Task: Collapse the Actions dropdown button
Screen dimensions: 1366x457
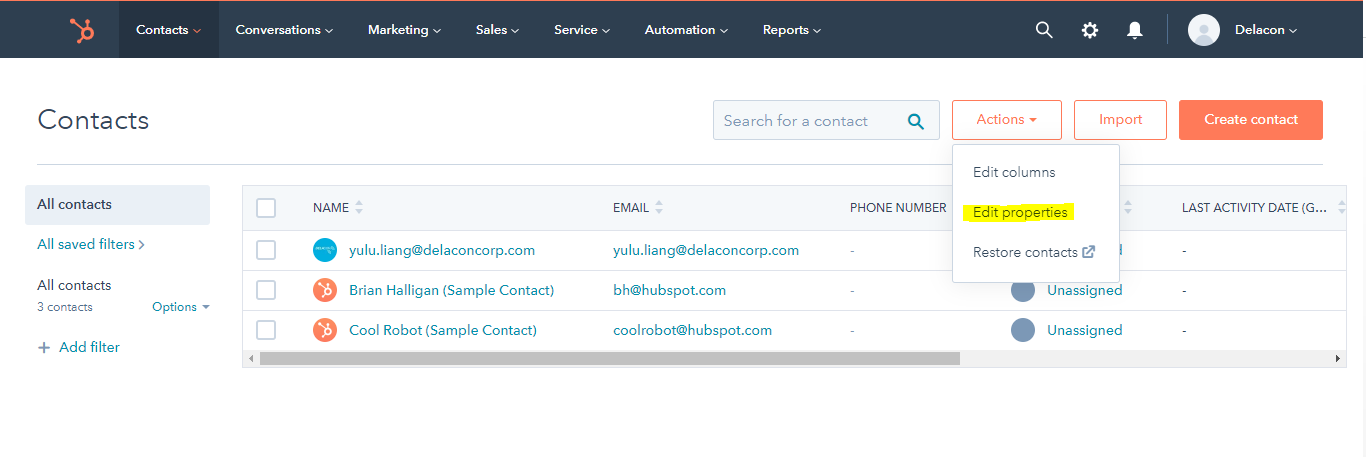Action: click(1006, 120)
